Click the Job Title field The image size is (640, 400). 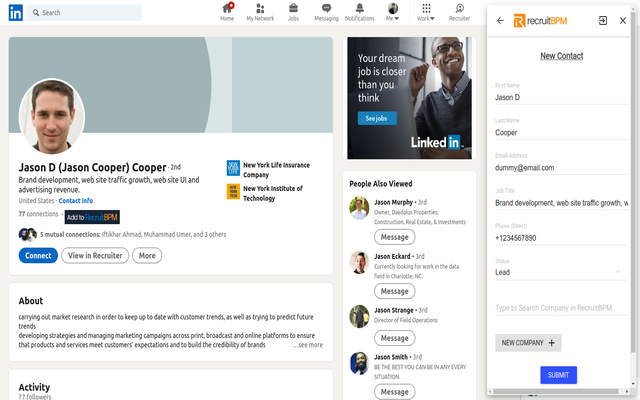(561, 203)
